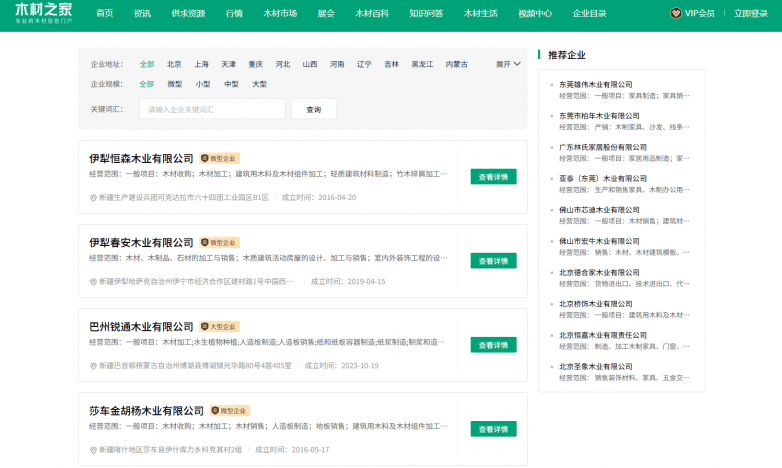Screen dimensions: 782x468
Task: Open the 莎车金胡杨木业有限公司 title link
Action: pyautogui.click(x=147, y=411)
